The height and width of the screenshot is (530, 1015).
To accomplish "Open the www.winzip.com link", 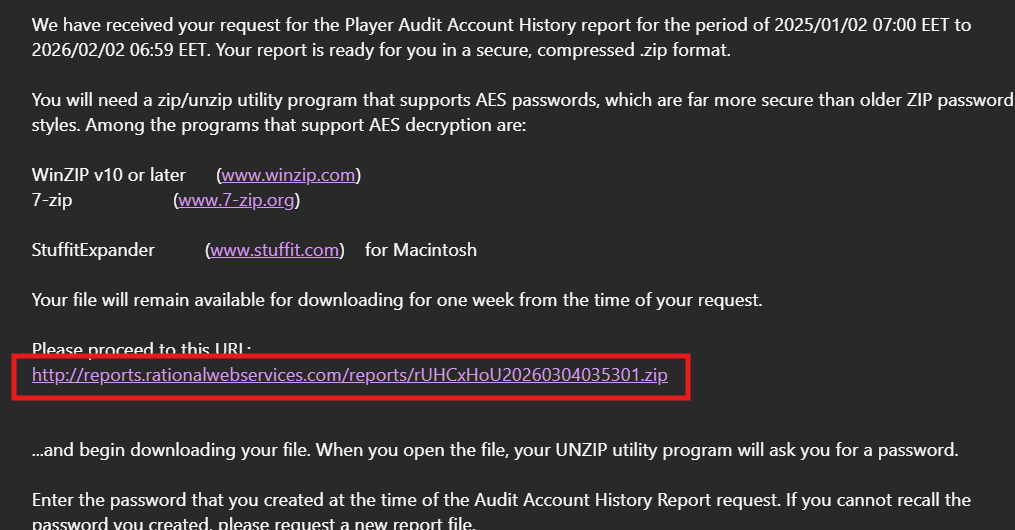I will (x=288, y=175).
